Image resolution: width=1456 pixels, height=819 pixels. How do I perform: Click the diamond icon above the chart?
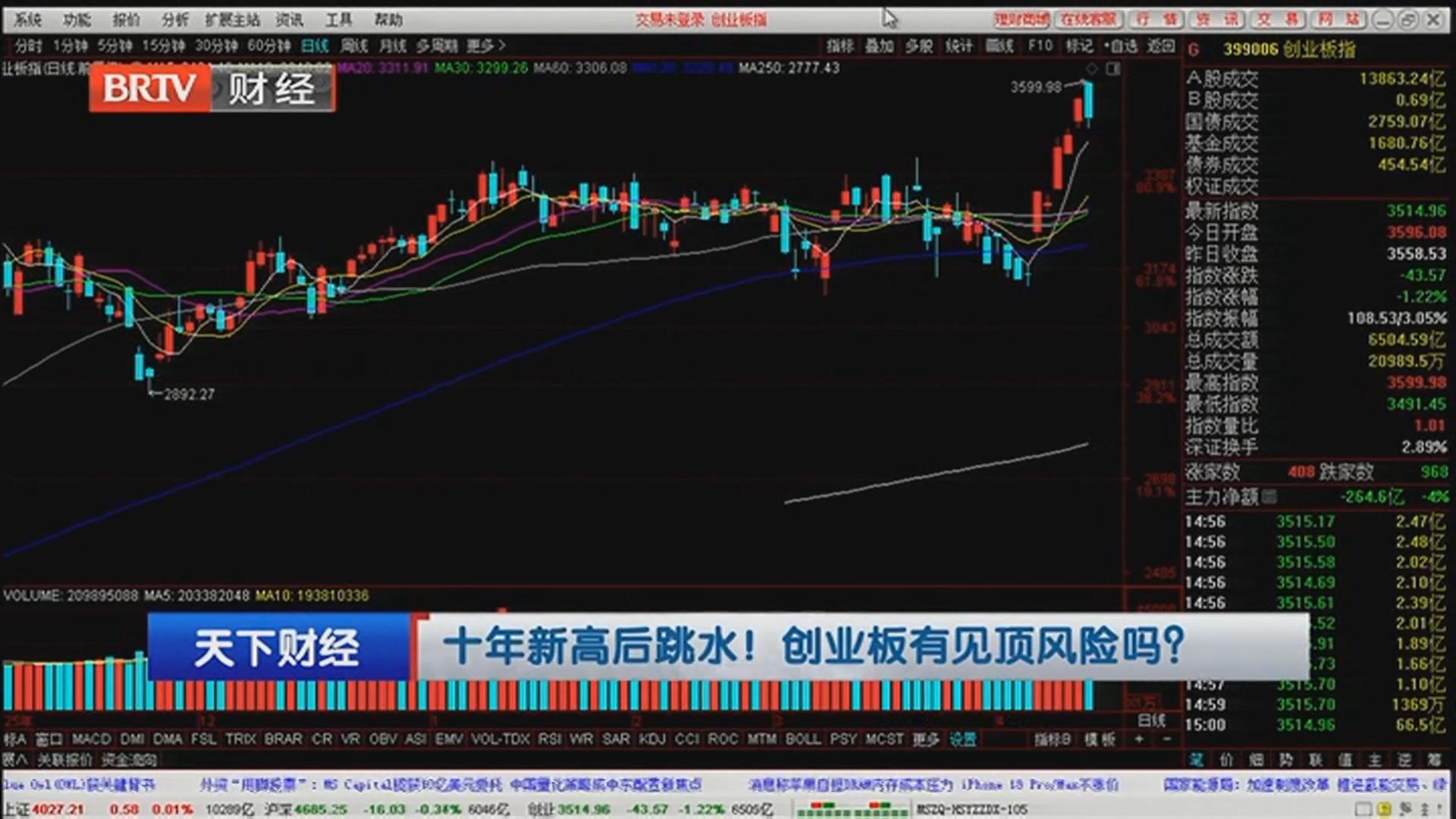pyautogui.click(x=1090, y=69)
